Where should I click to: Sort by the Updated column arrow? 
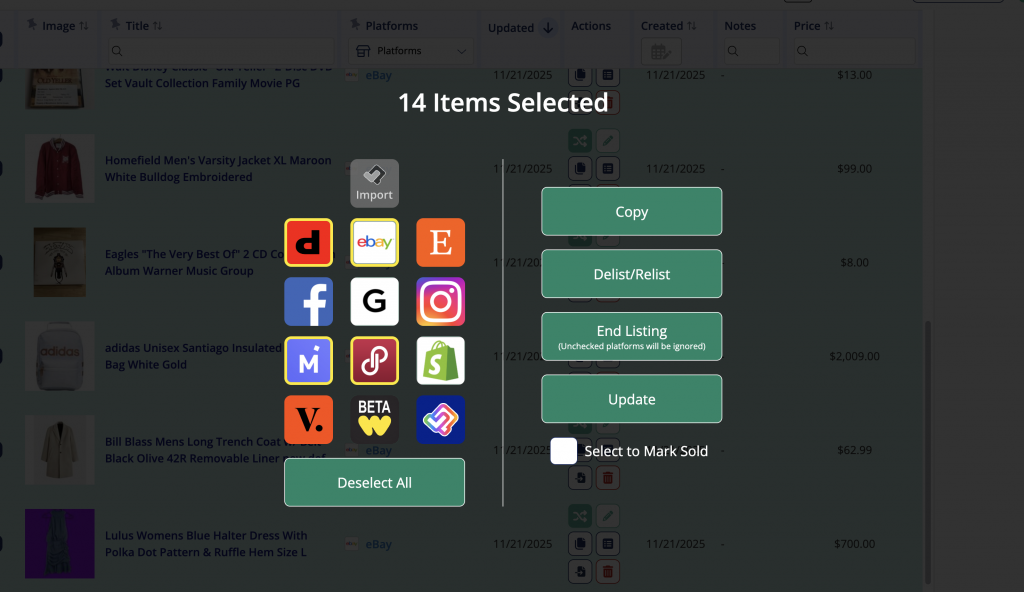(548, 28)
